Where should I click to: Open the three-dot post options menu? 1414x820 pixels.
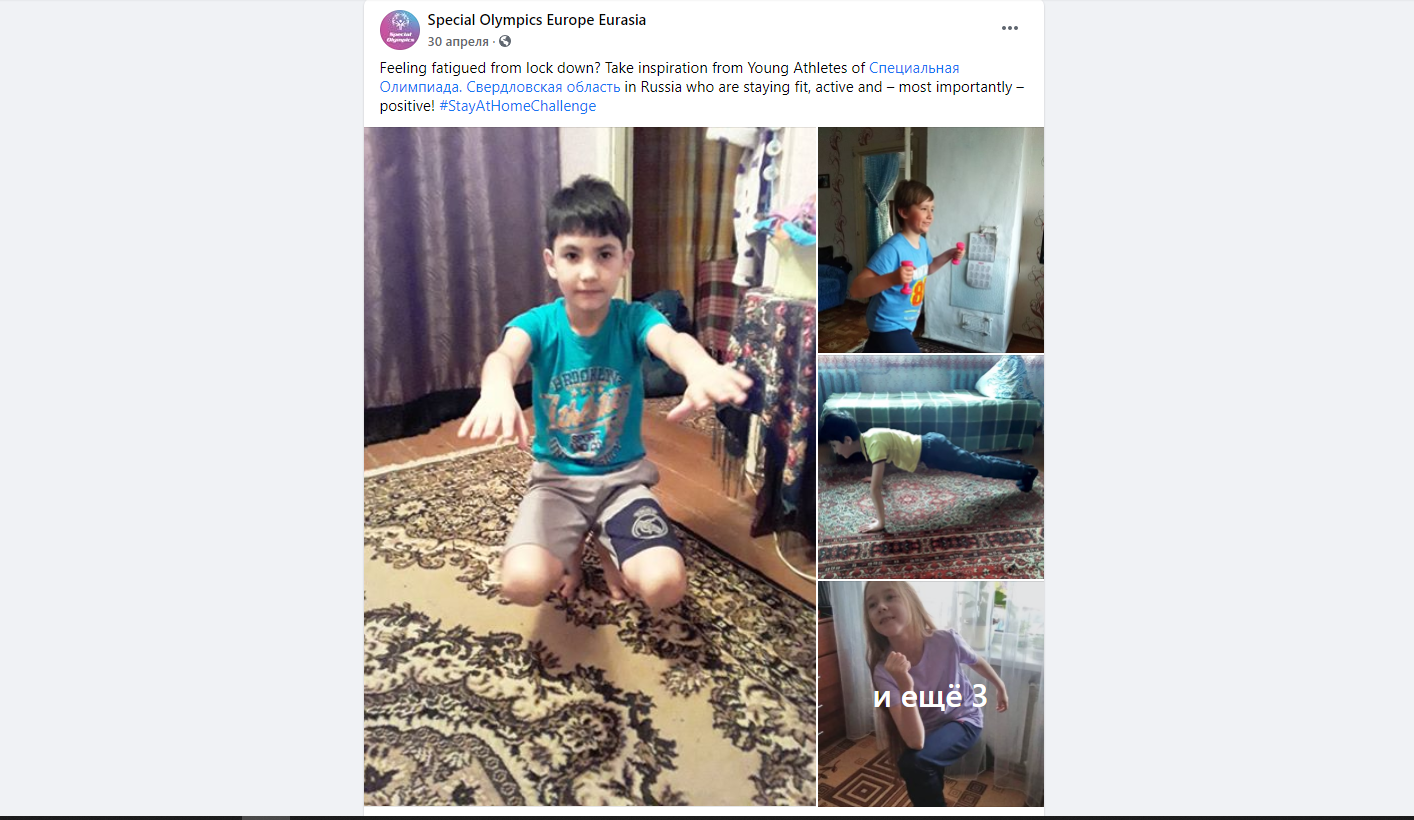(1010, 28)
